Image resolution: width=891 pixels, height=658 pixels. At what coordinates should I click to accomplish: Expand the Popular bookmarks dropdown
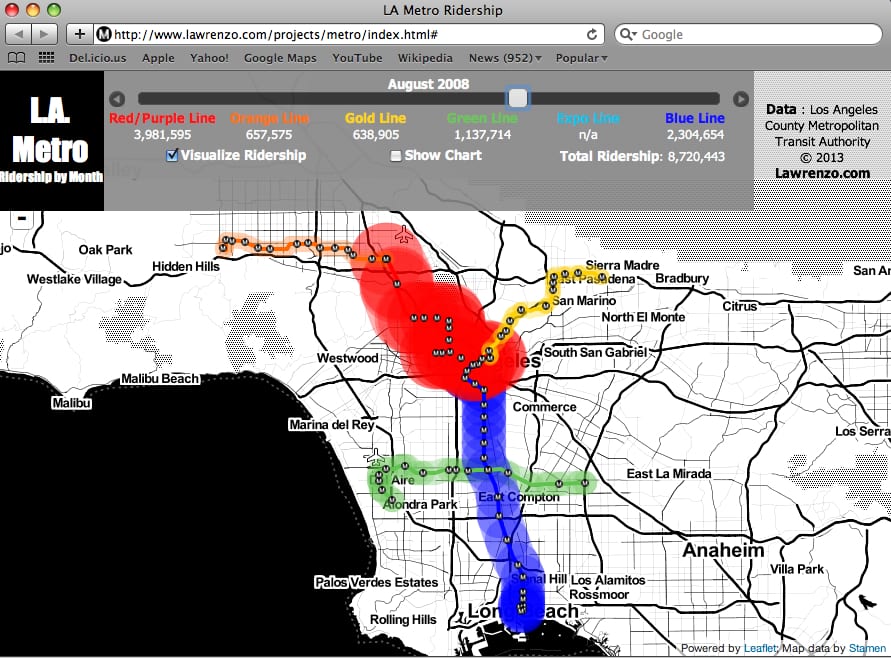pos(581,58)
